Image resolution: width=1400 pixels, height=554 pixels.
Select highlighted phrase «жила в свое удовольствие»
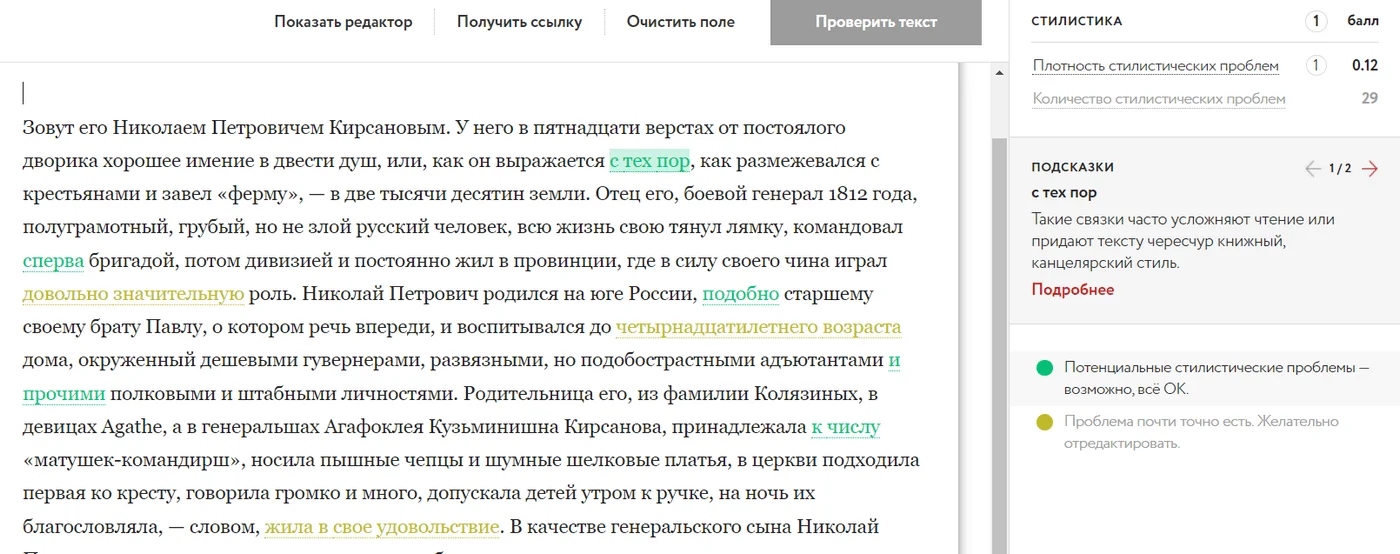click(x=382, y=527)
